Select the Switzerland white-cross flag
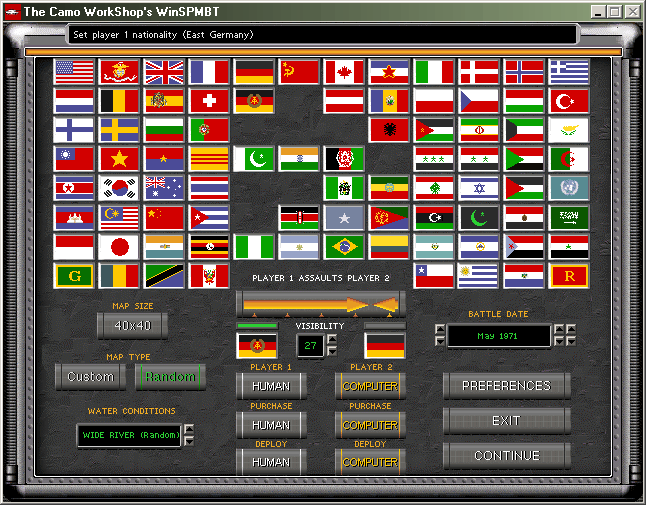 click(209, 101)
